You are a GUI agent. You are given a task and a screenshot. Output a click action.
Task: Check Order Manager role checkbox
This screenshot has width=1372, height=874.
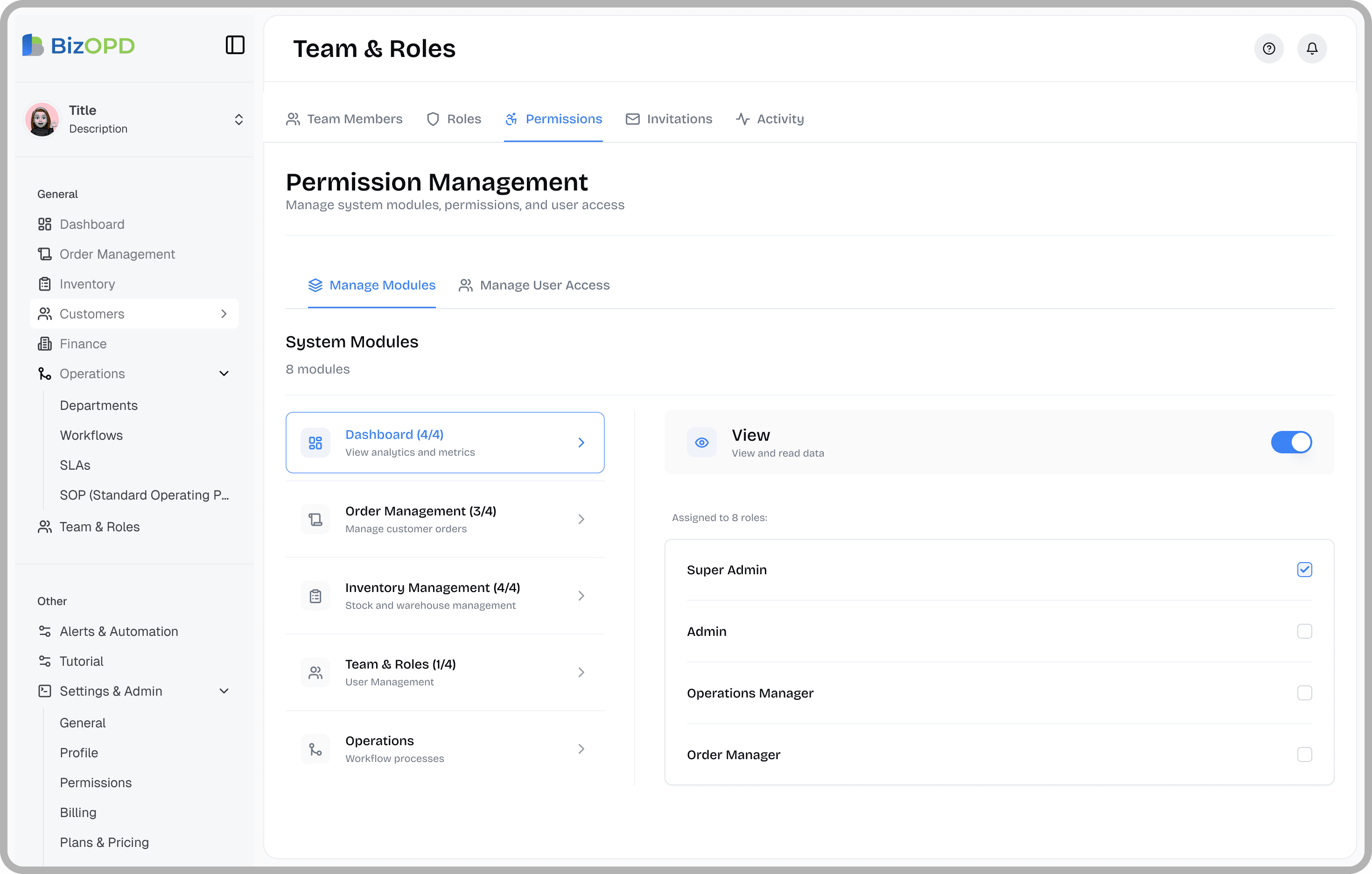coord(1304,754)
